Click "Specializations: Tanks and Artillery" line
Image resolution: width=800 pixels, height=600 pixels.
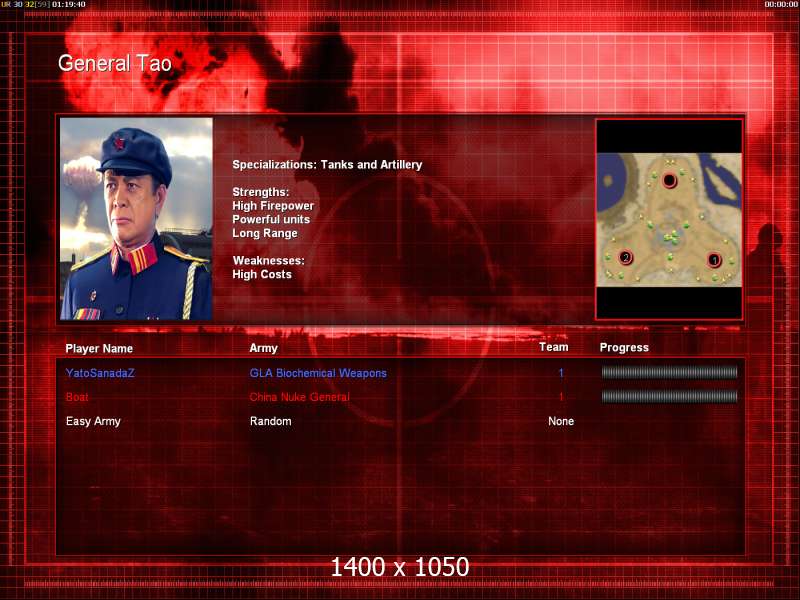click(x=328, y=165)
